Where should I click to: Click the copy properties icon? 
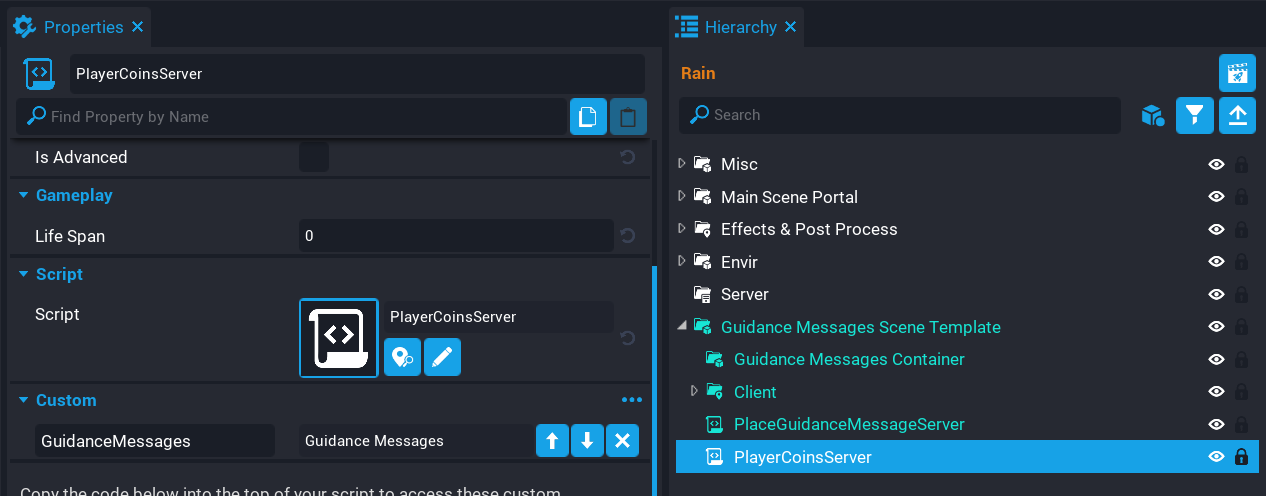coord(588,117)
